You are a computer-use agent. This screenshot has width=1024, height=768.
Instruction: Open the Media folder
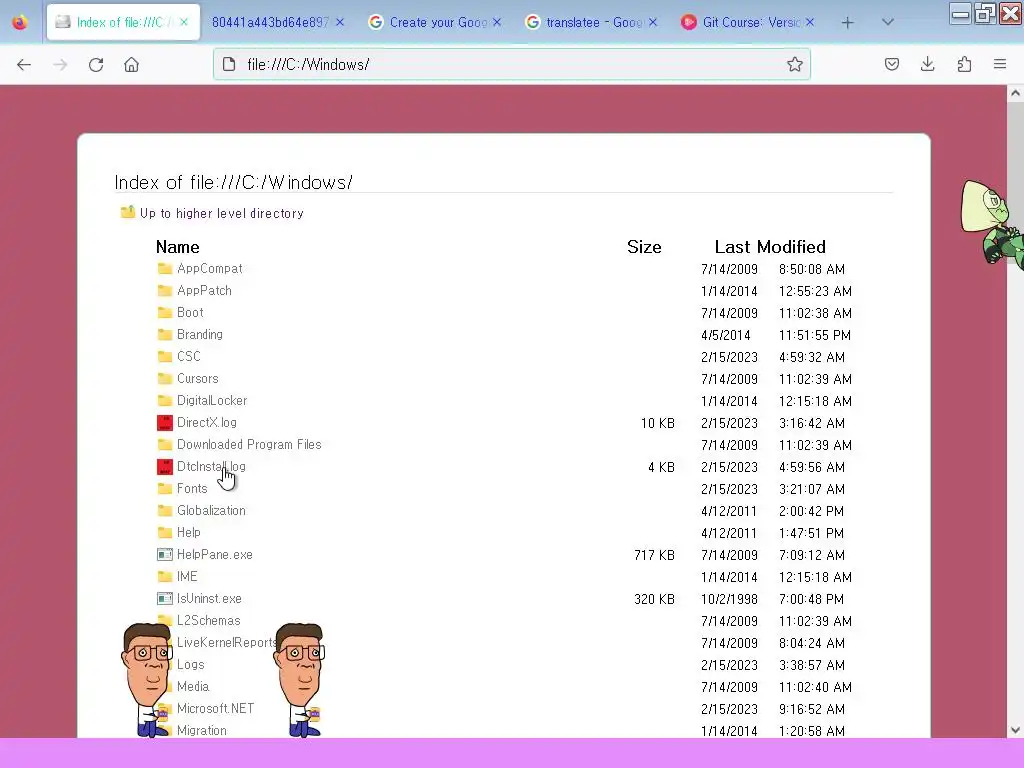pyautogui.click(x=193, y=686)
